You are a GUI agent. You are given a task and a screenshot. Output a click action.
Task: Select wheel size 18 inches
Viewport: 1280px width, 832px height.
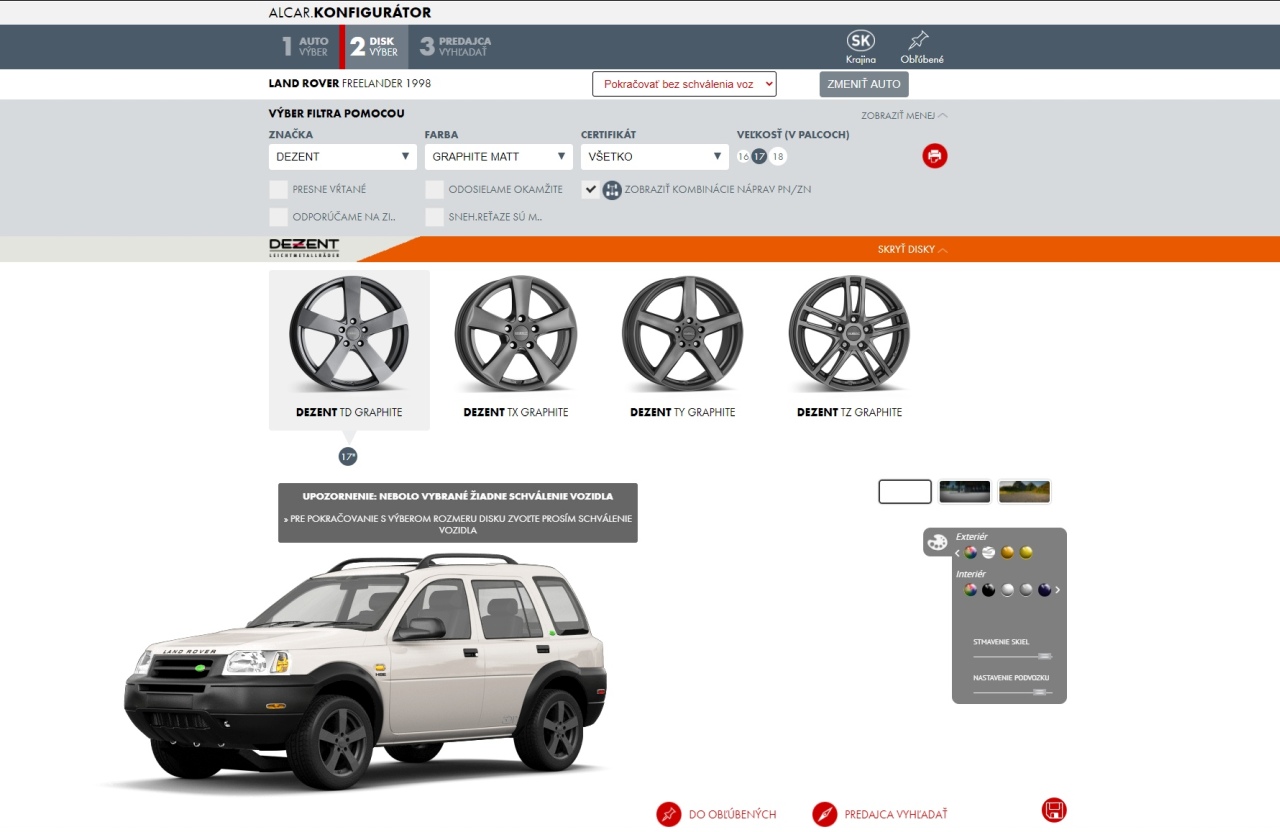click(778, 157)
